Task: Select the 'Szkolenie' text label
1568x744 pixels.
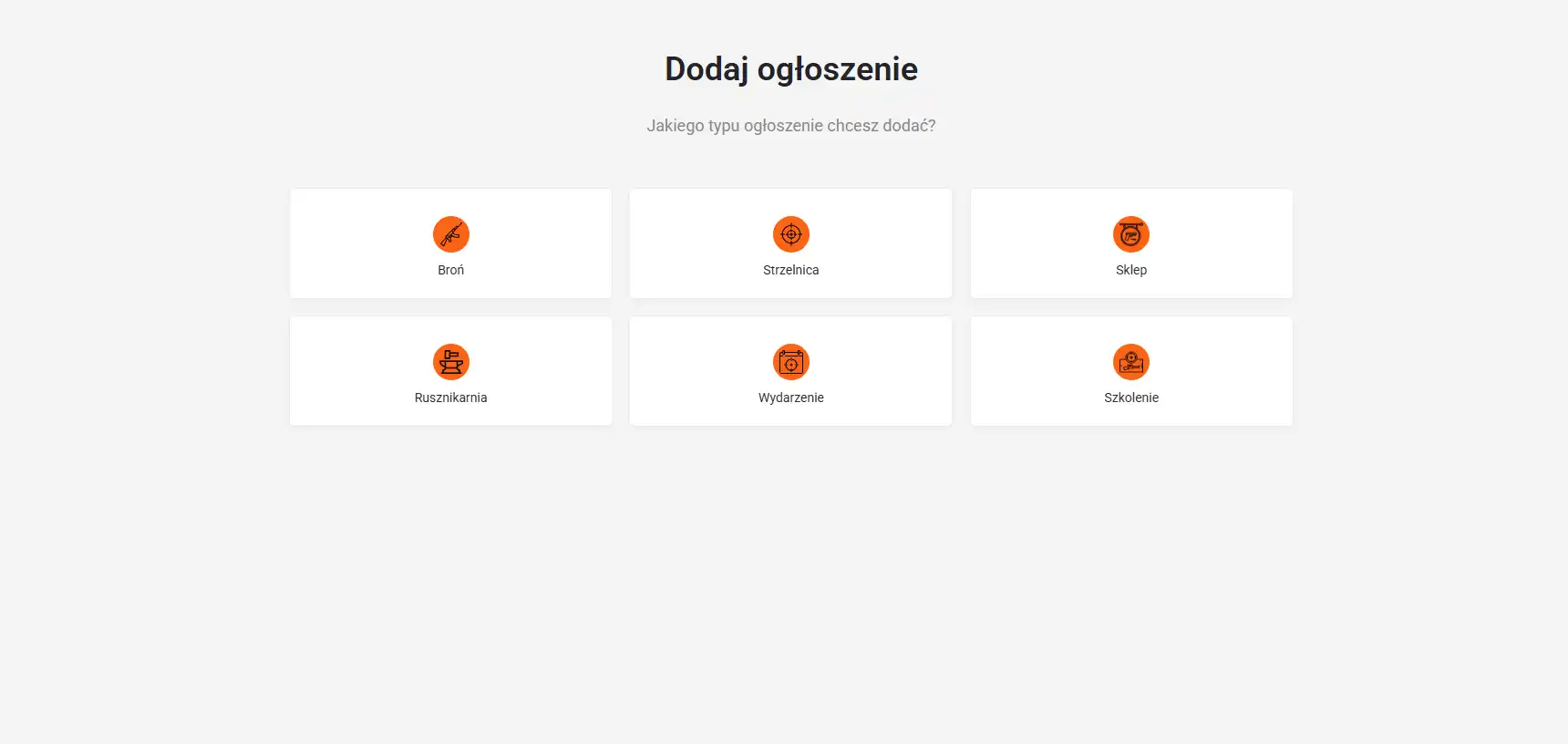Action: [1130, 398]
